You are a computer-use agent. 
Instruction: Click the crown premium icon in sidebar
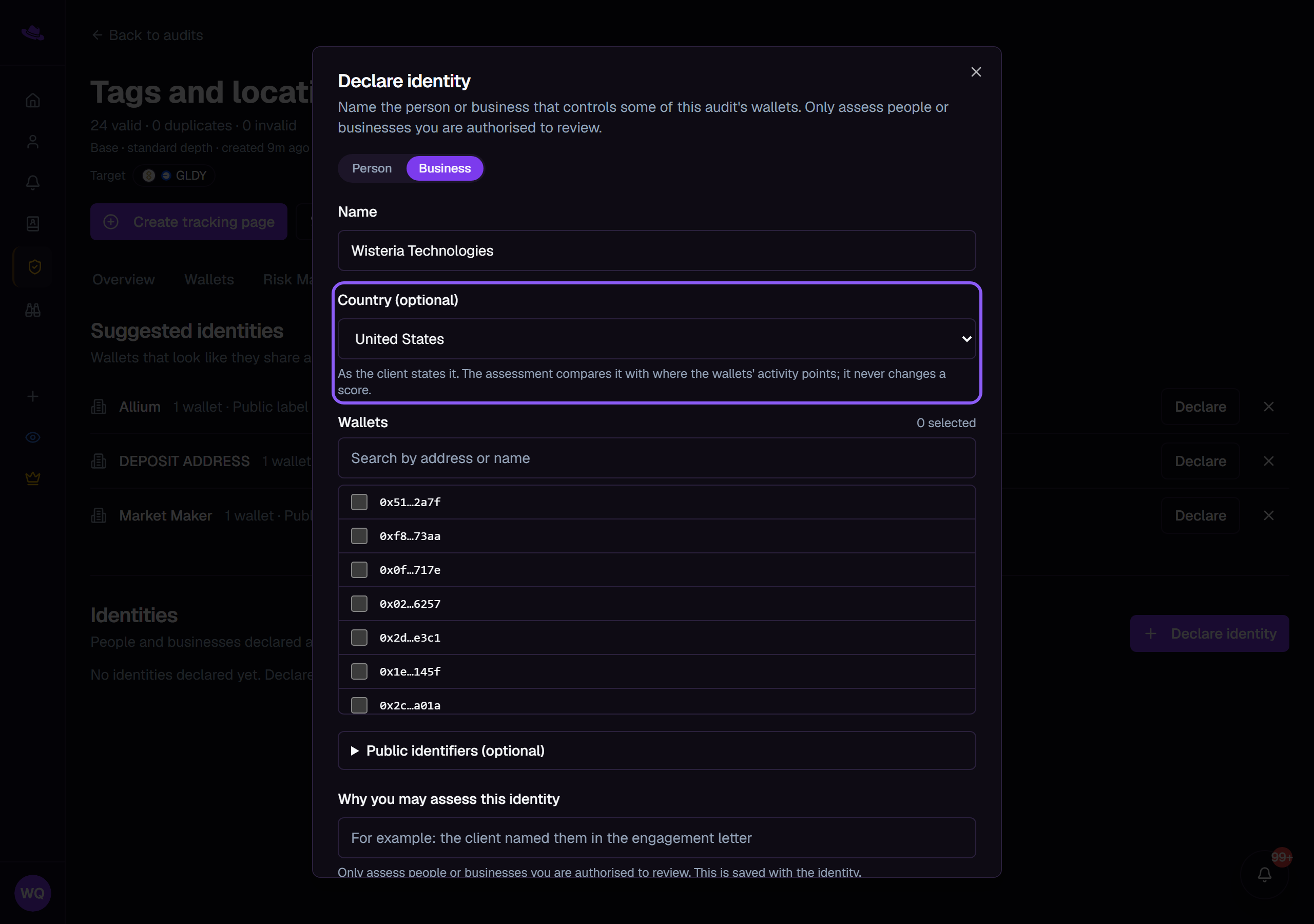[33, 478]
